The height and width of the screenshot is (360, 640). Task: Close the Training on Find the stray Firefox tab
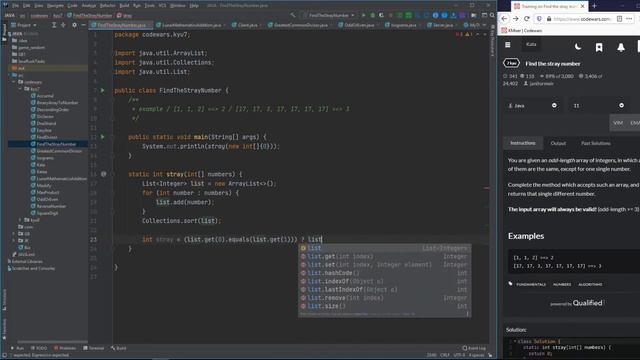(582, 6)
